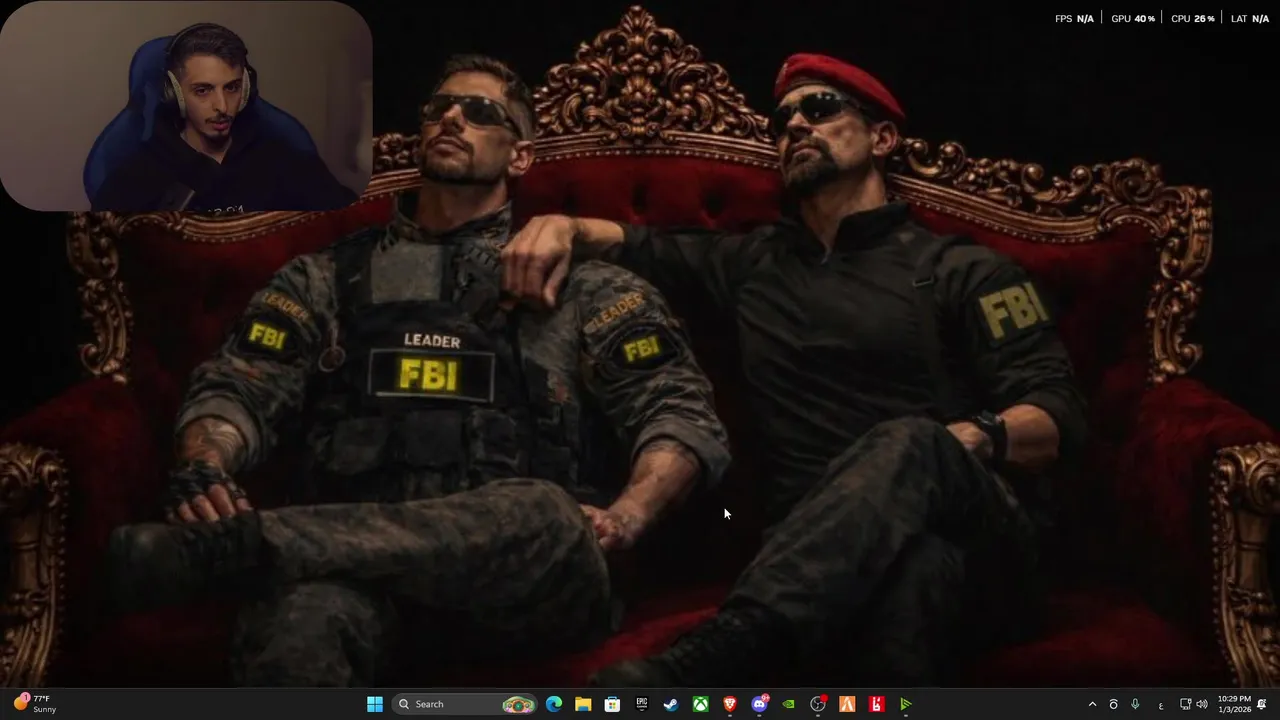Click the green microphone tray icon
Viewport: 1280px width, 720px height.
coord(1135,704)
